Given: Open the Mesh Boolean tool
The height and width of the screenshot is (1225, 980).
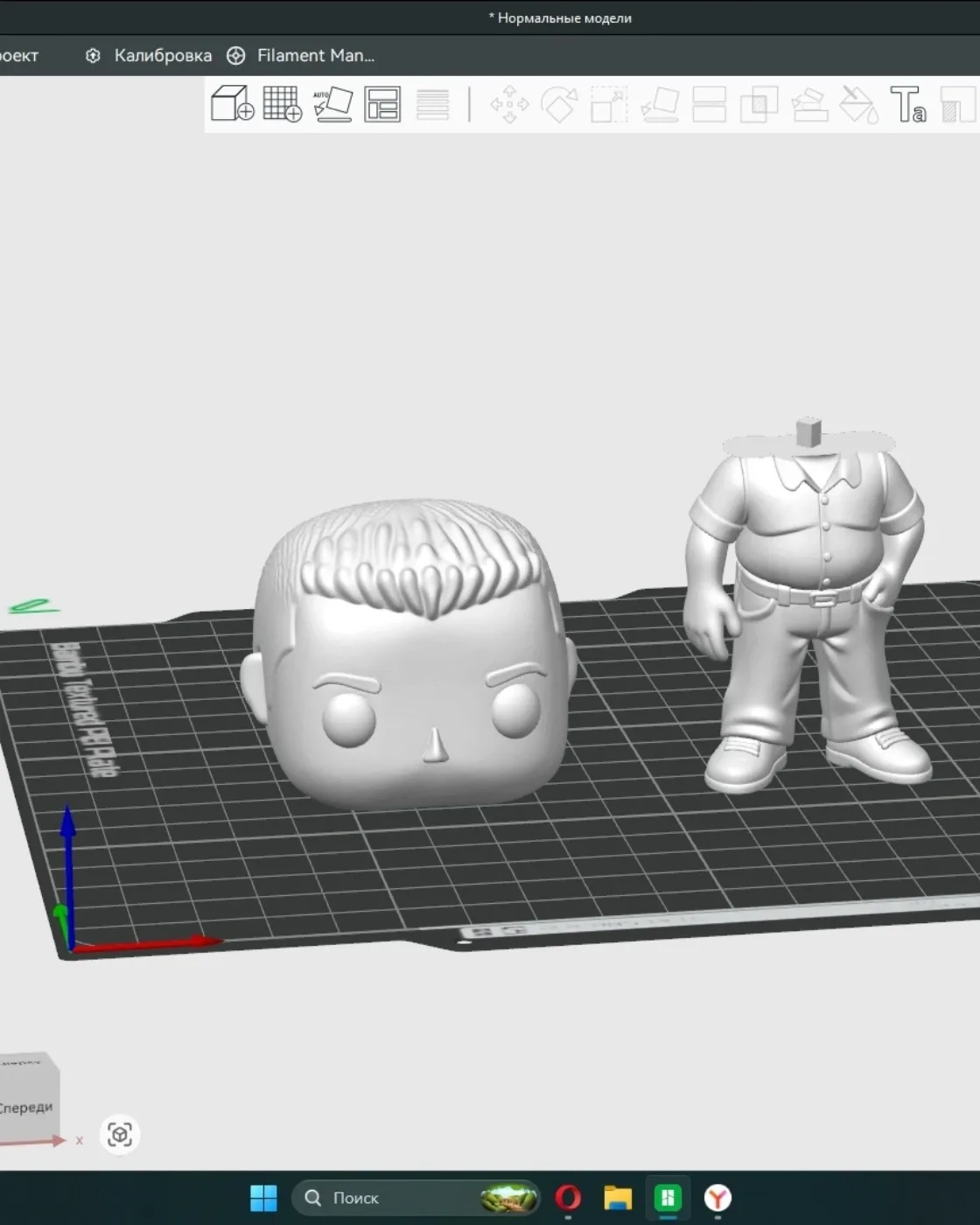Looking at the screenshot, I should pos(759,104).
